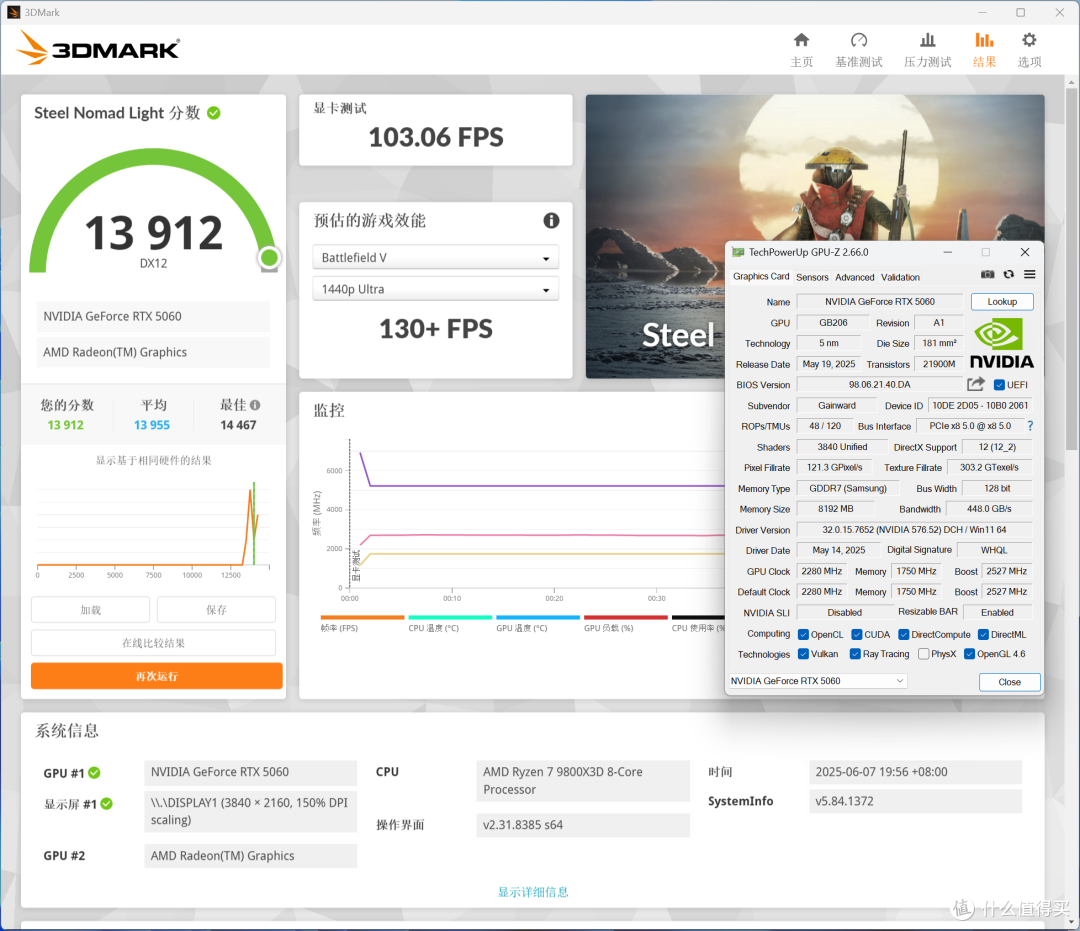Click the 3DMark app icon in the title bar
Viewport: 1080px width, 931px height.
point(13,12)
